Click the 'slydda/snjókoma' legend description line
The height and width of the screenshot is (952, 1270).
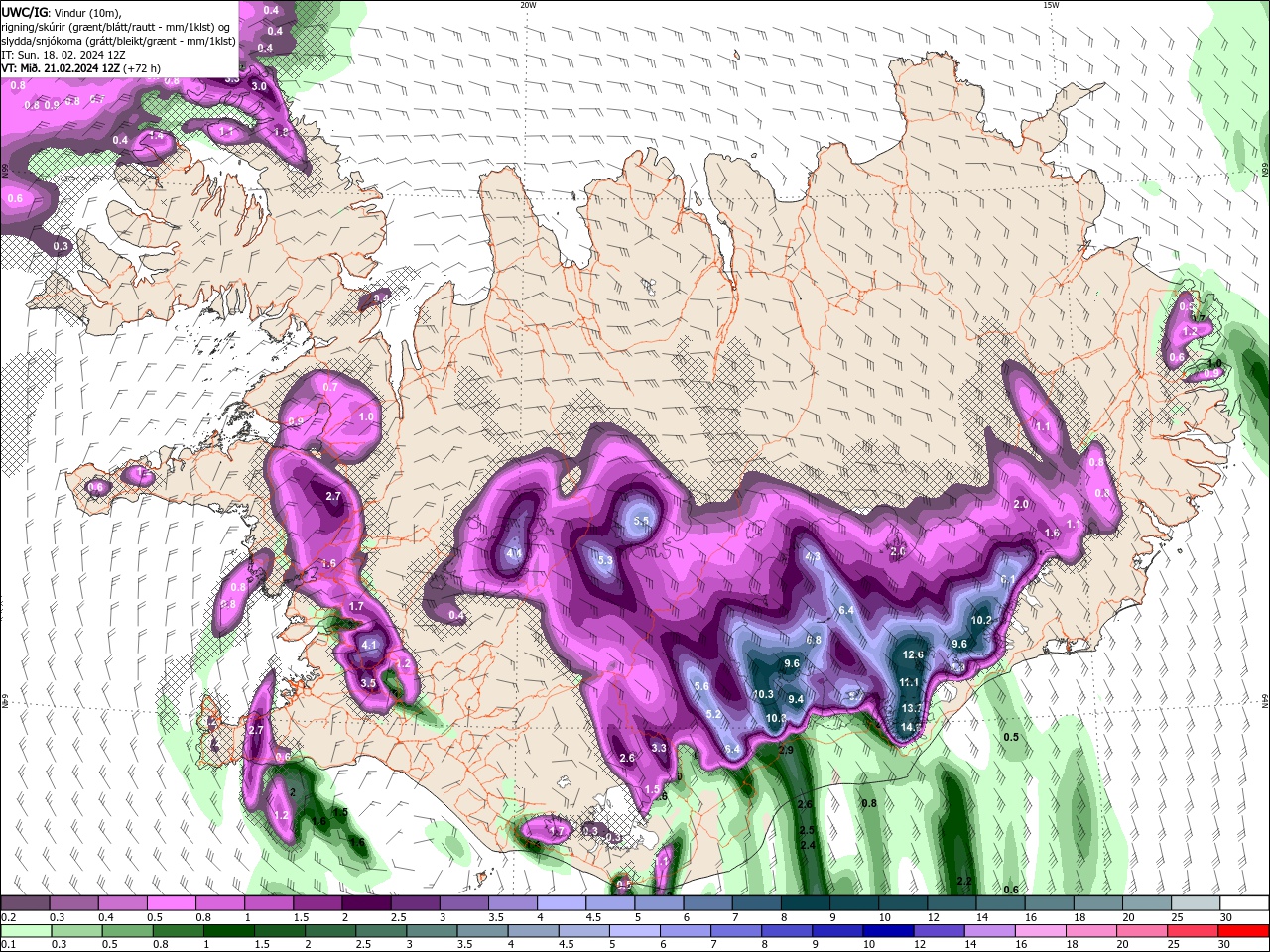click(x=119, y=41)
